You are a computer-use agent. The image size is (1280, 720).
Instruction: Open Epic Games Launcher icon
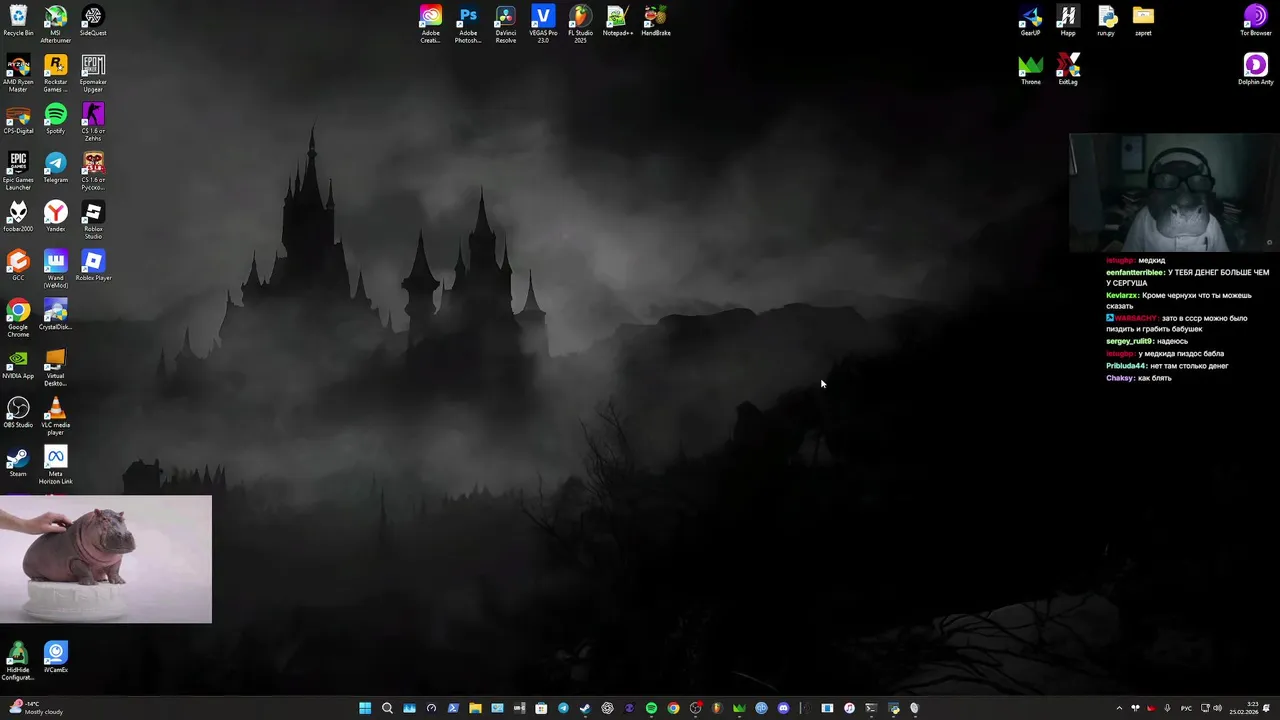(18, 171)
